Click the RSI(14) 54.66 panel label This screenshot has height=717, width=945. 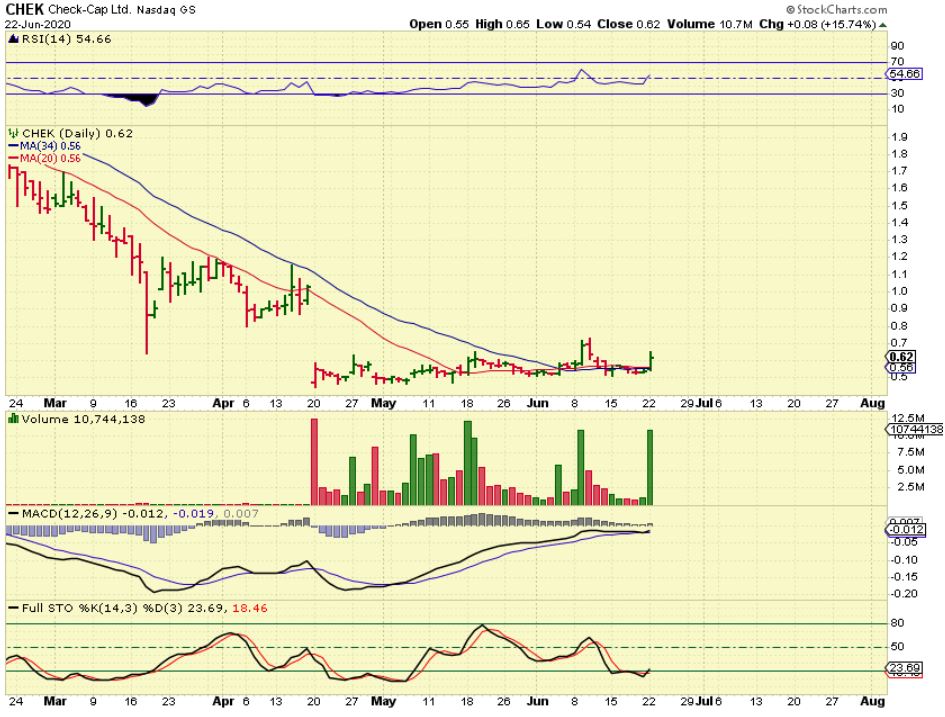point(66,39)
